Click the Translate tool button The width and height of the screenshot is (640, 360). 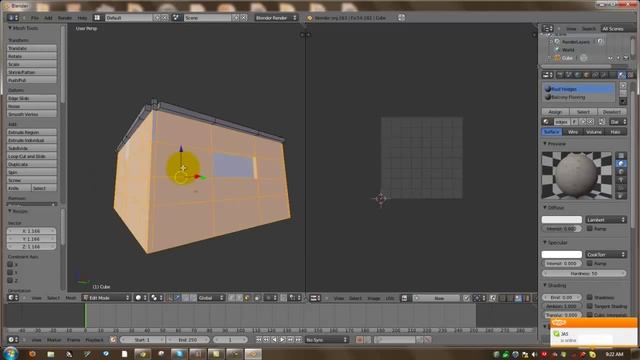point(32,48)
